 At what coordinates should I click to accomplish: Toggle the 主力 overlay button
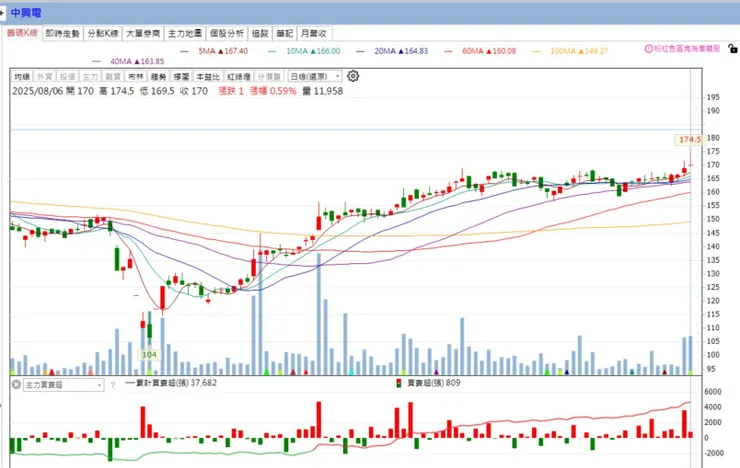click(90, 76)
